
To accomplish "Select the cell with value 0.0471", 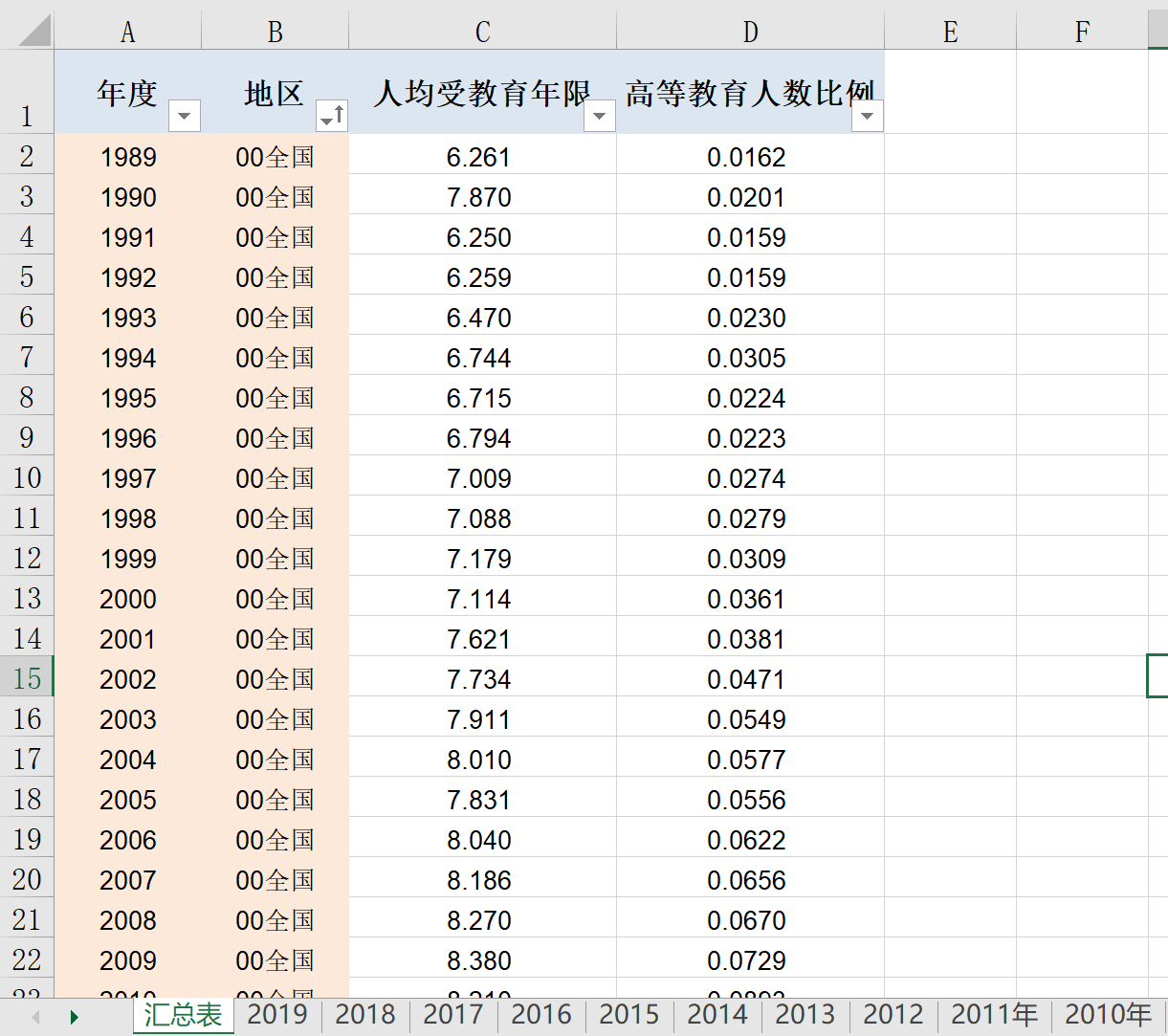I will [751, 678].
